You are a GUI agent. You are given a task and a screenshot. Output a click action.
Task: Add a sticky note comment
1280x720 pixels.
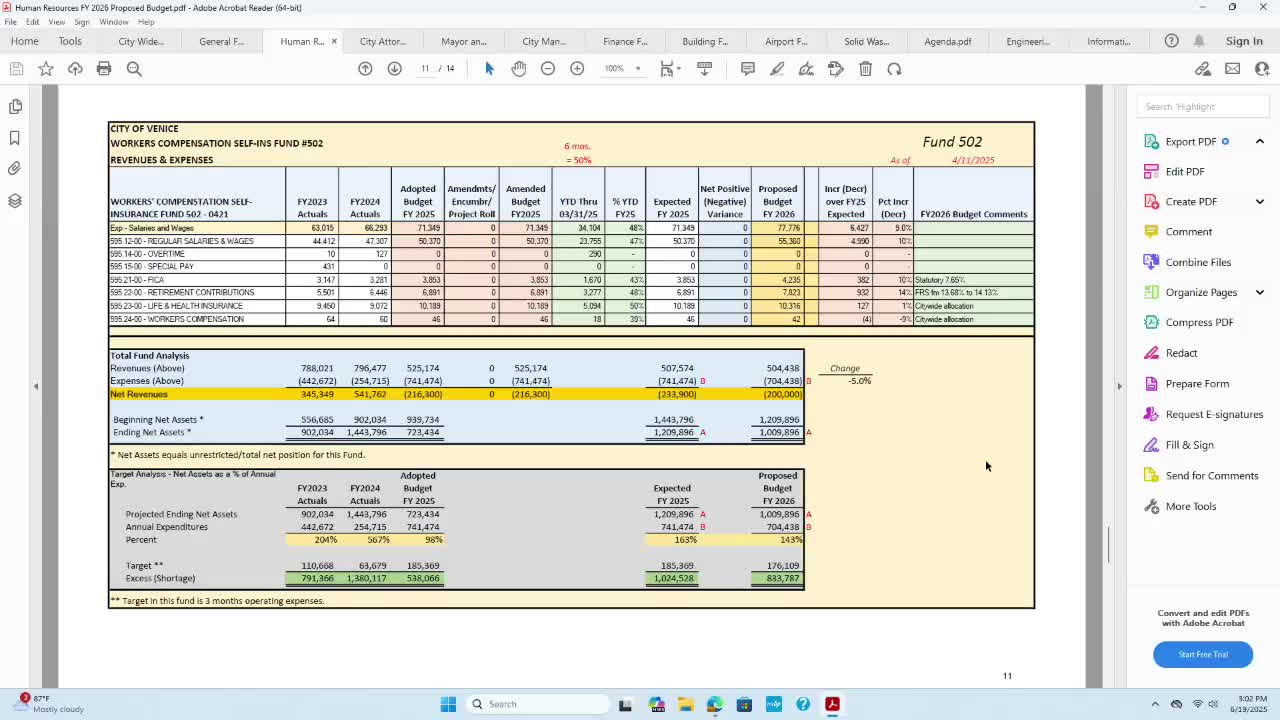coord(747,68)
